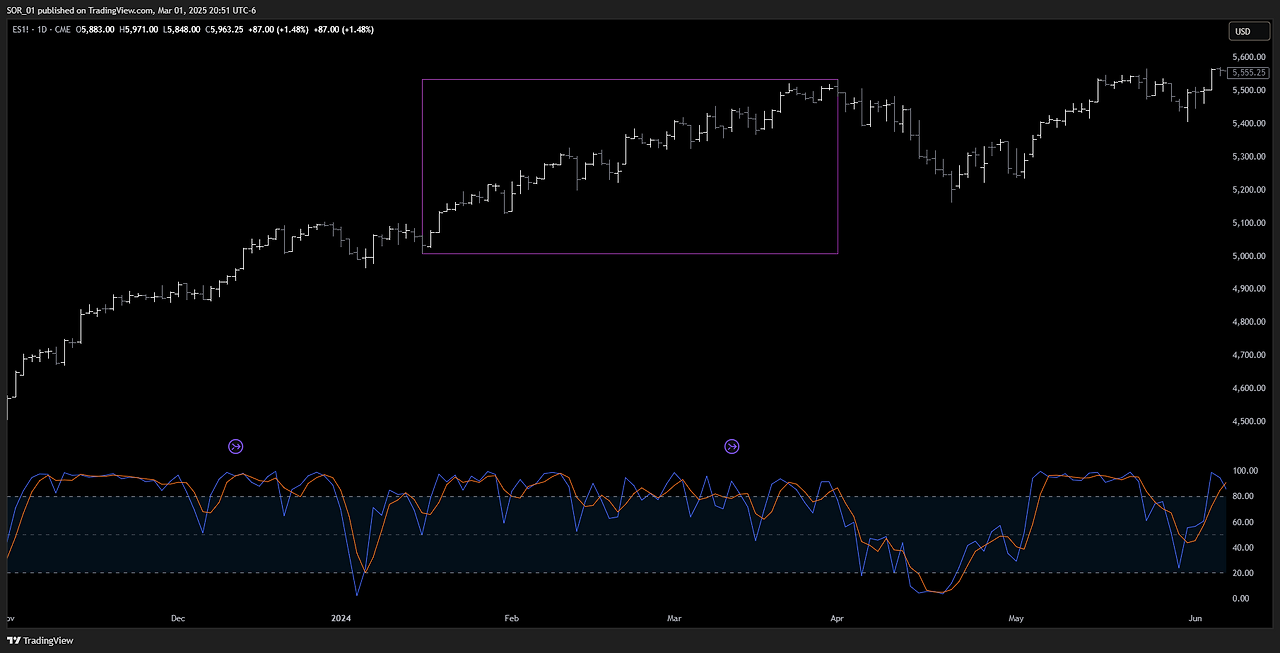The width and height of the screenshot is (1280, 653).
Task: Click the Apr label on the time axis
Action: click(837, 618)
